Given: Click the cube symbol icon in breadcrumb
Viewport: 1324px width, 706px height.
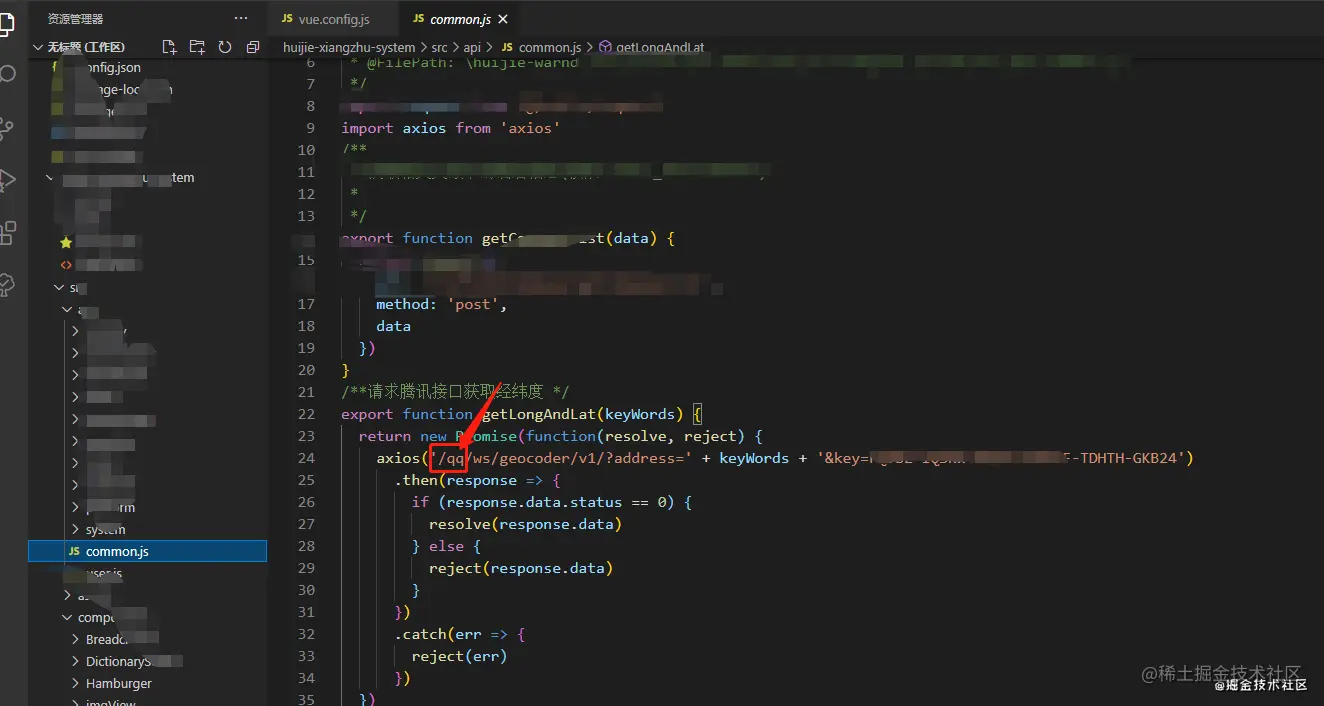Looking at the screenshot, I should click(606, 47).
